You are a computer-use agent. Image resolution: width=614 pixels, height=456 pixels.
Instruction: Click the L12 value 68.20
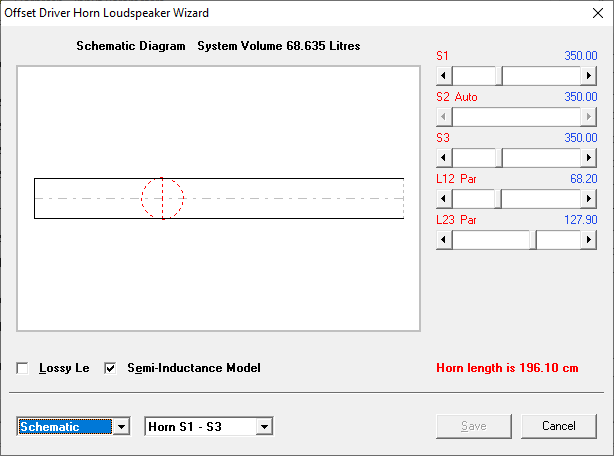click(583, 179)
